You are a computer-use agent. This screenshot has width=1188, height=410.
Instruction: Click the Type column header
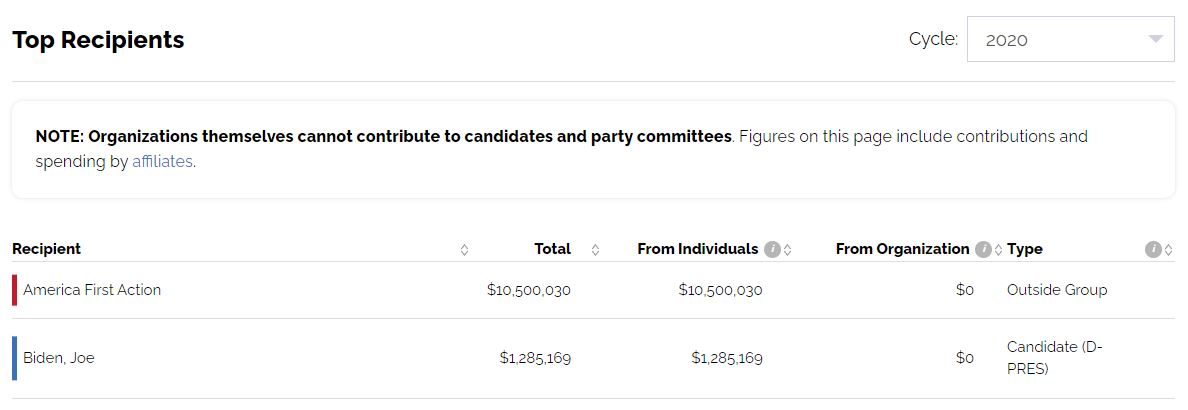pyautogui.click(x=1025, y=249)
